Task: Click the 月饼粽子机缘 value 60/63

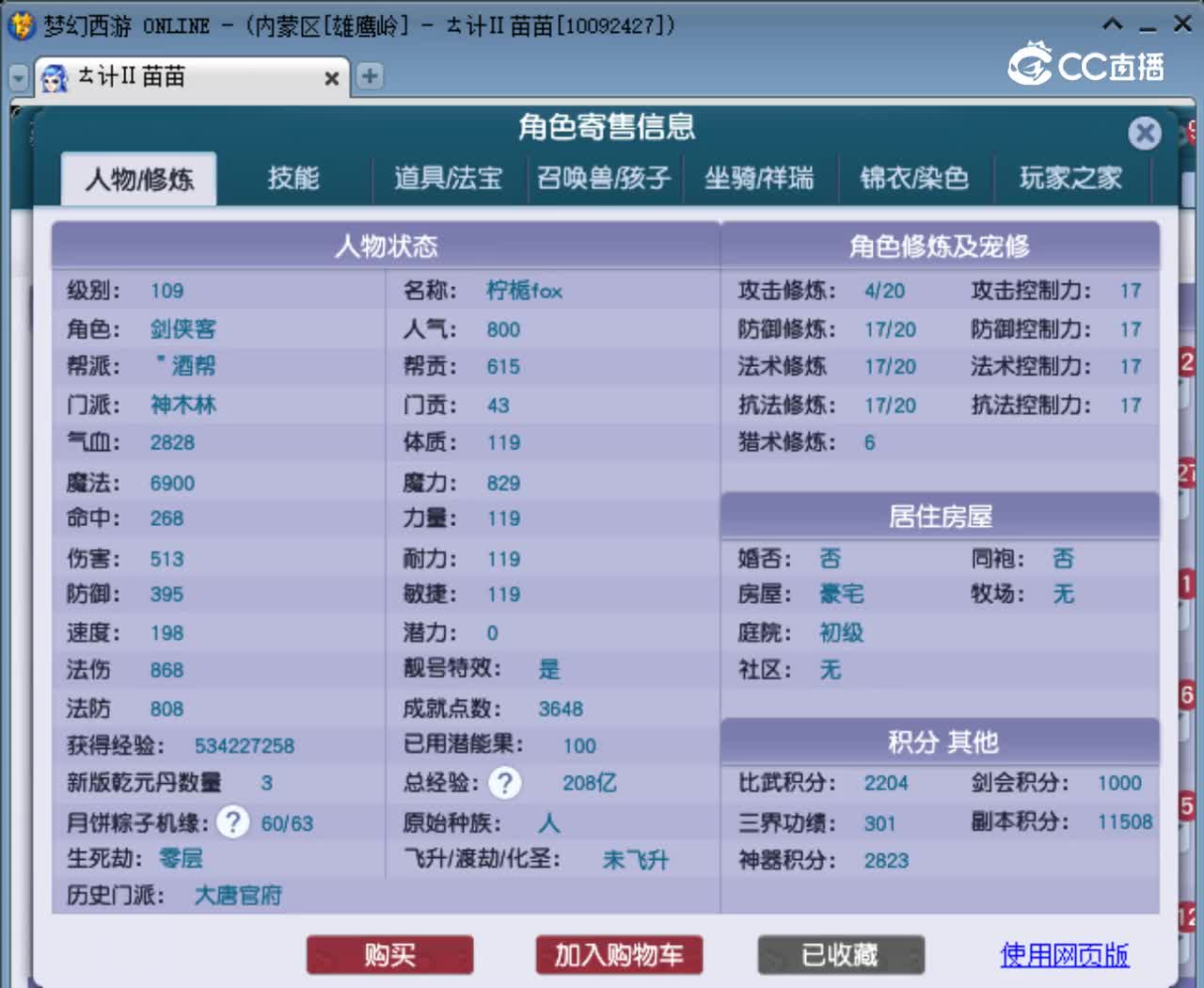Action: click(287, 823)
